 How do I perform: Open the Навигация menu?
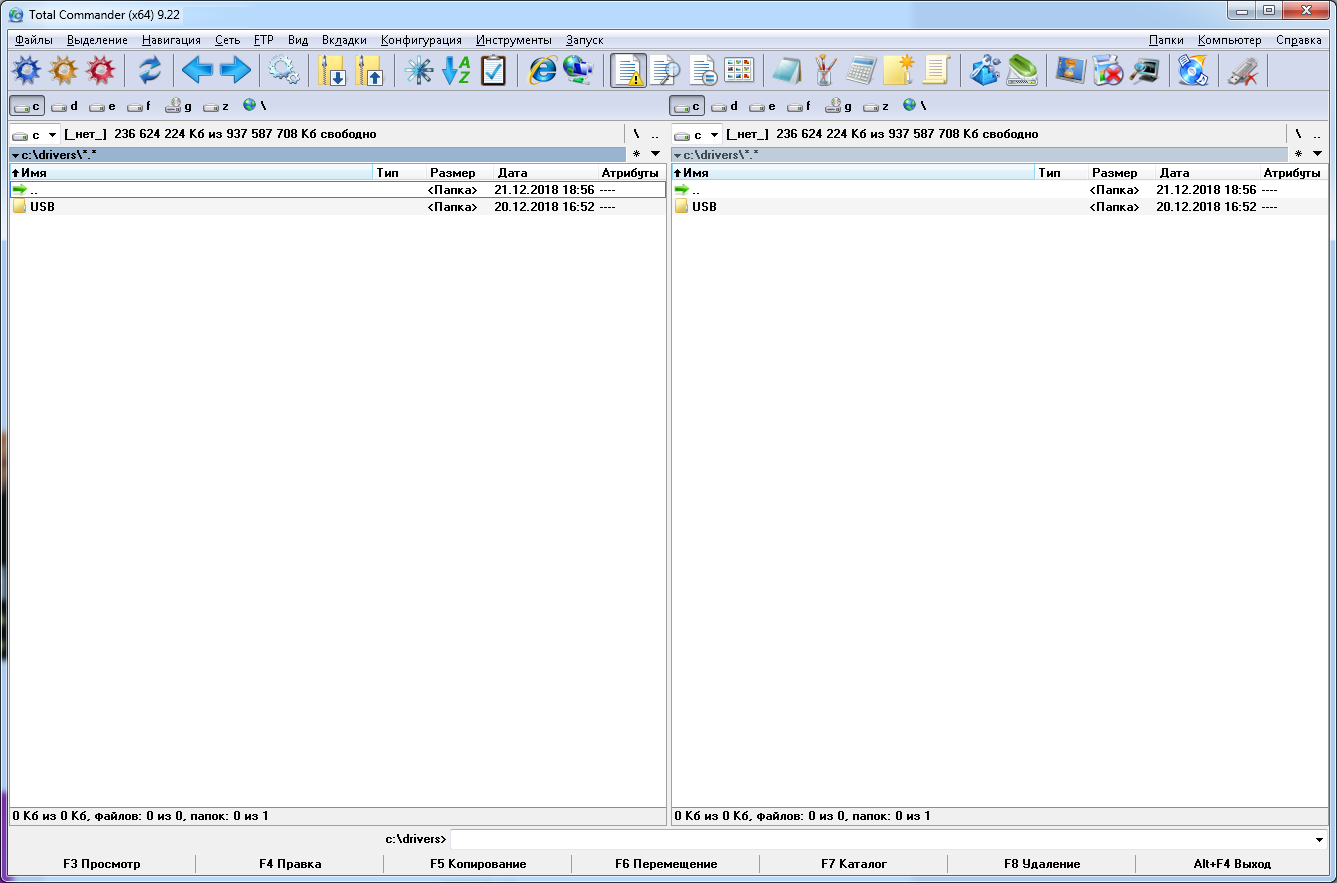(171, 40)
